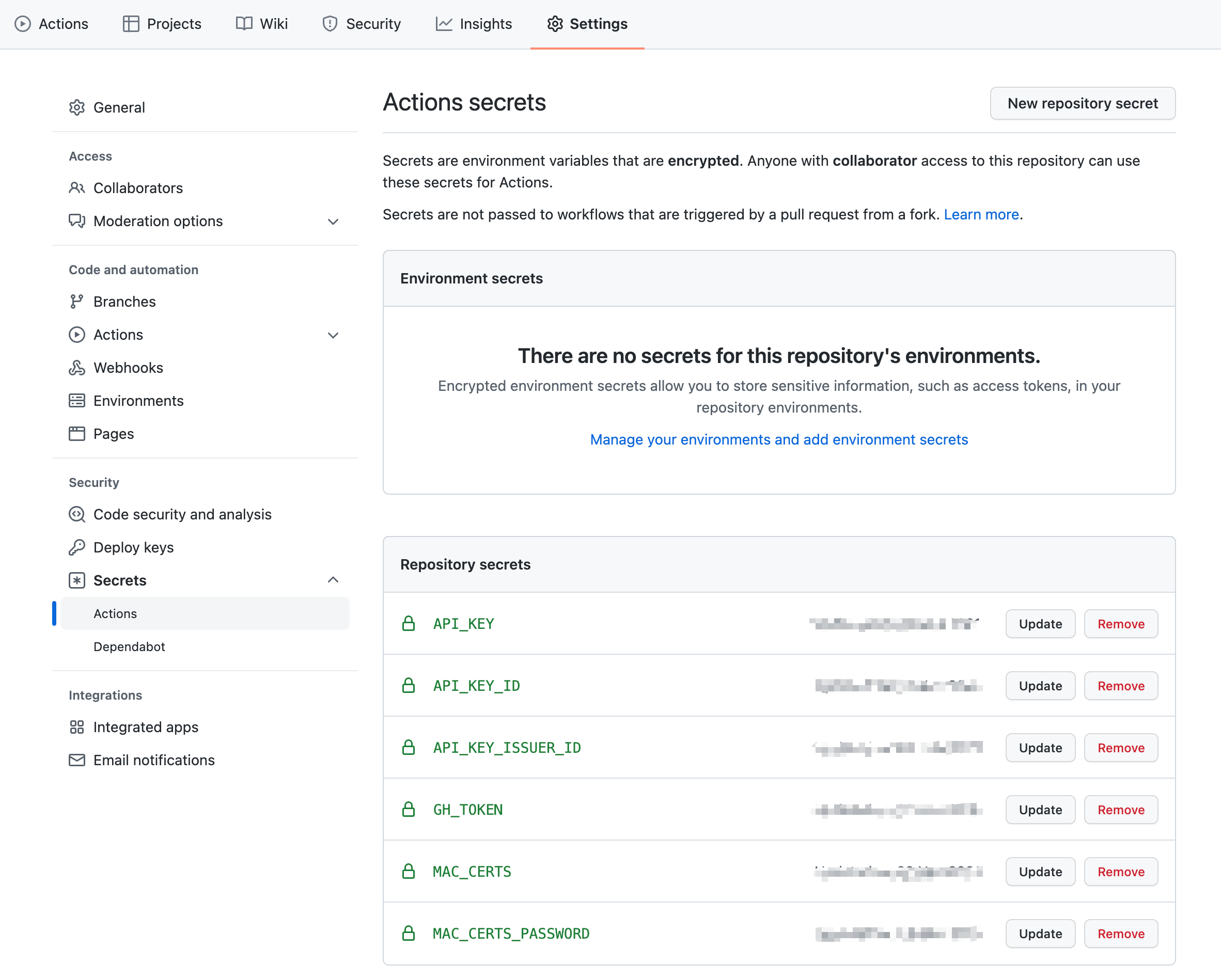Update the API_KEY secret
This screenshot has height=980, width=1221.
click(x=1040, y=623)
